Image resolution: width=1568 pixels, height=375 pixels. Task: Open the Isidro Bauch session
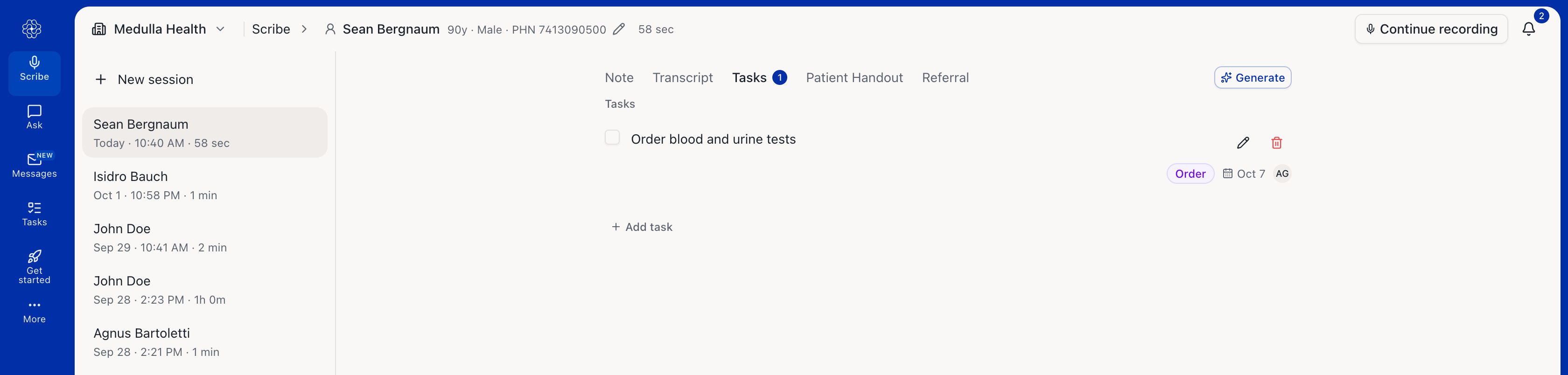(204, 185)
